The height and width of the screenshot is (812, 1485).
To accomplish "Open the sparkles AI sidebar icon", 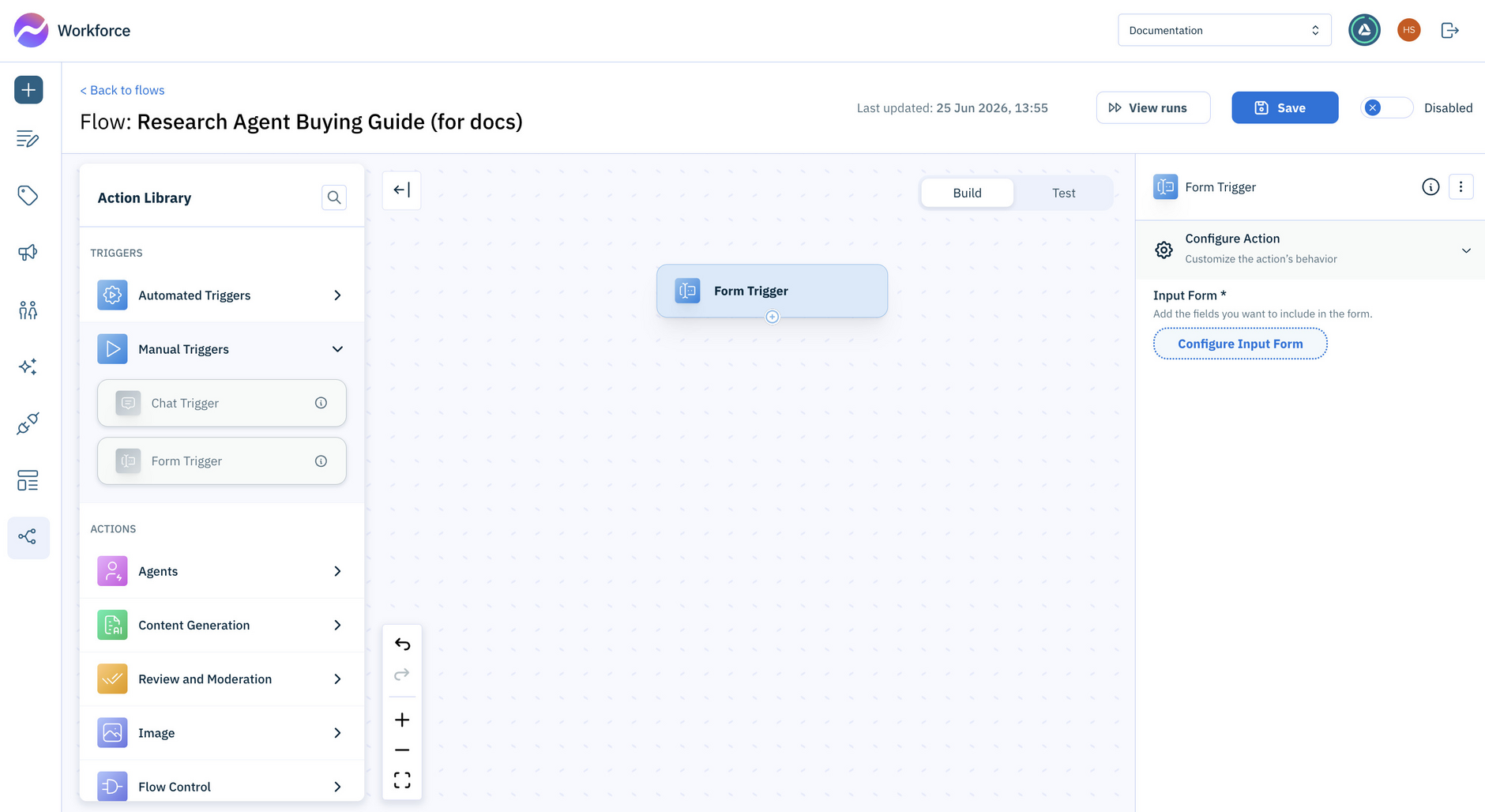I will (x=28, y=367).
